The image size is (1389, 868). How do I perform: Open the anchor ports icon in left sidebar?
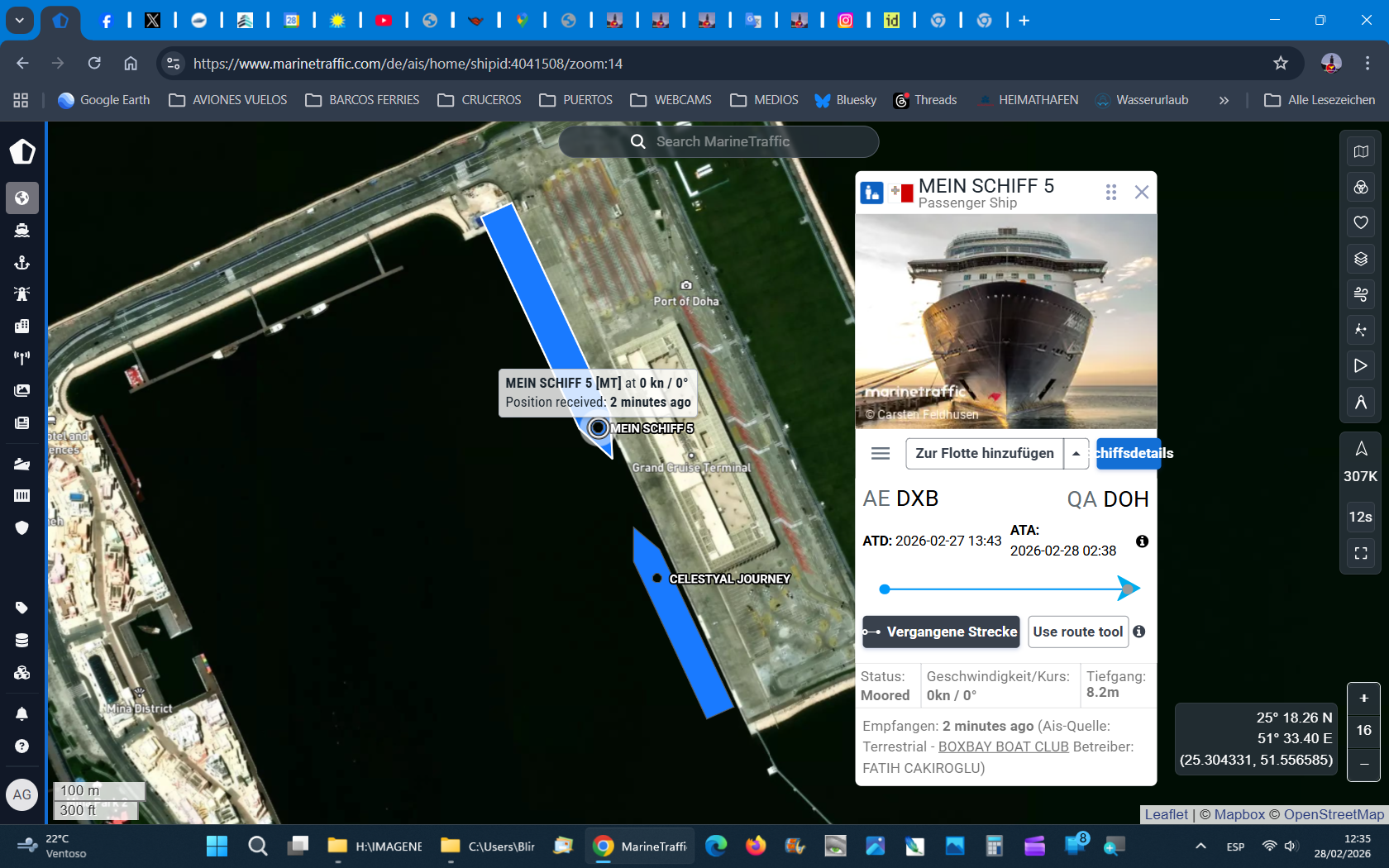click(x=22, y=263)
